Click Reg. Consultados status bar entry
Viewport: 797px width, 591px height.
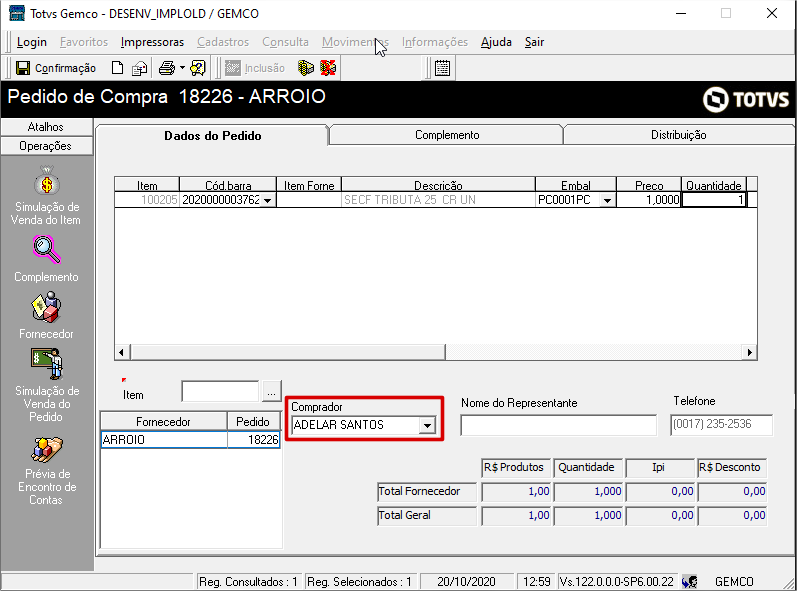(249, 582)
